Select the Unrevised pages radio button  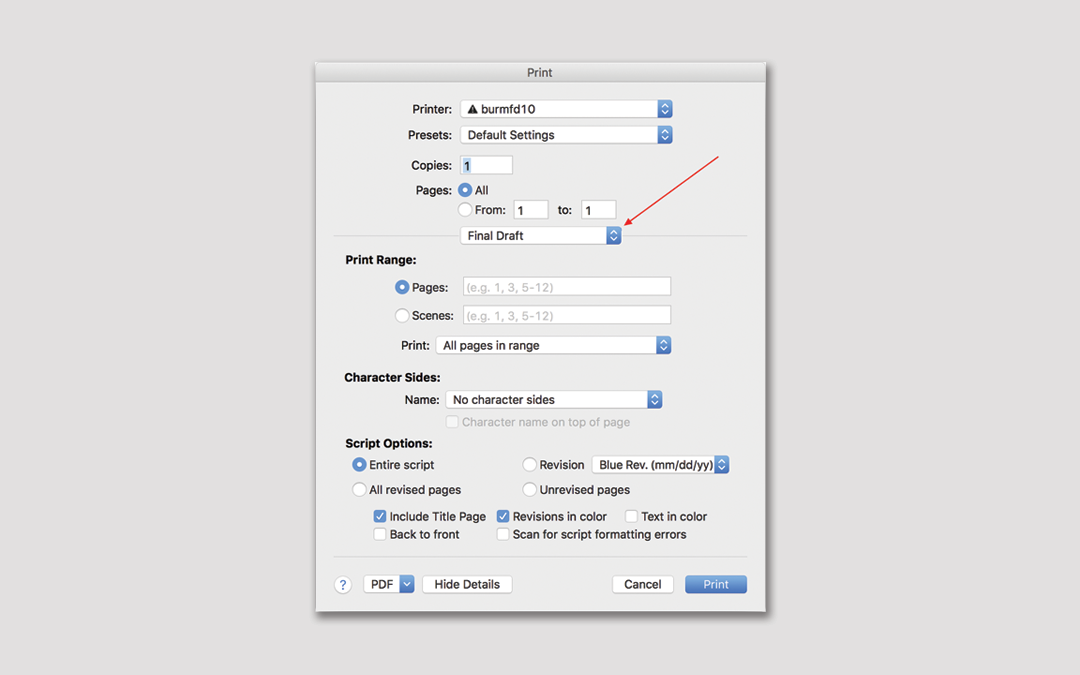coord(530,490)
